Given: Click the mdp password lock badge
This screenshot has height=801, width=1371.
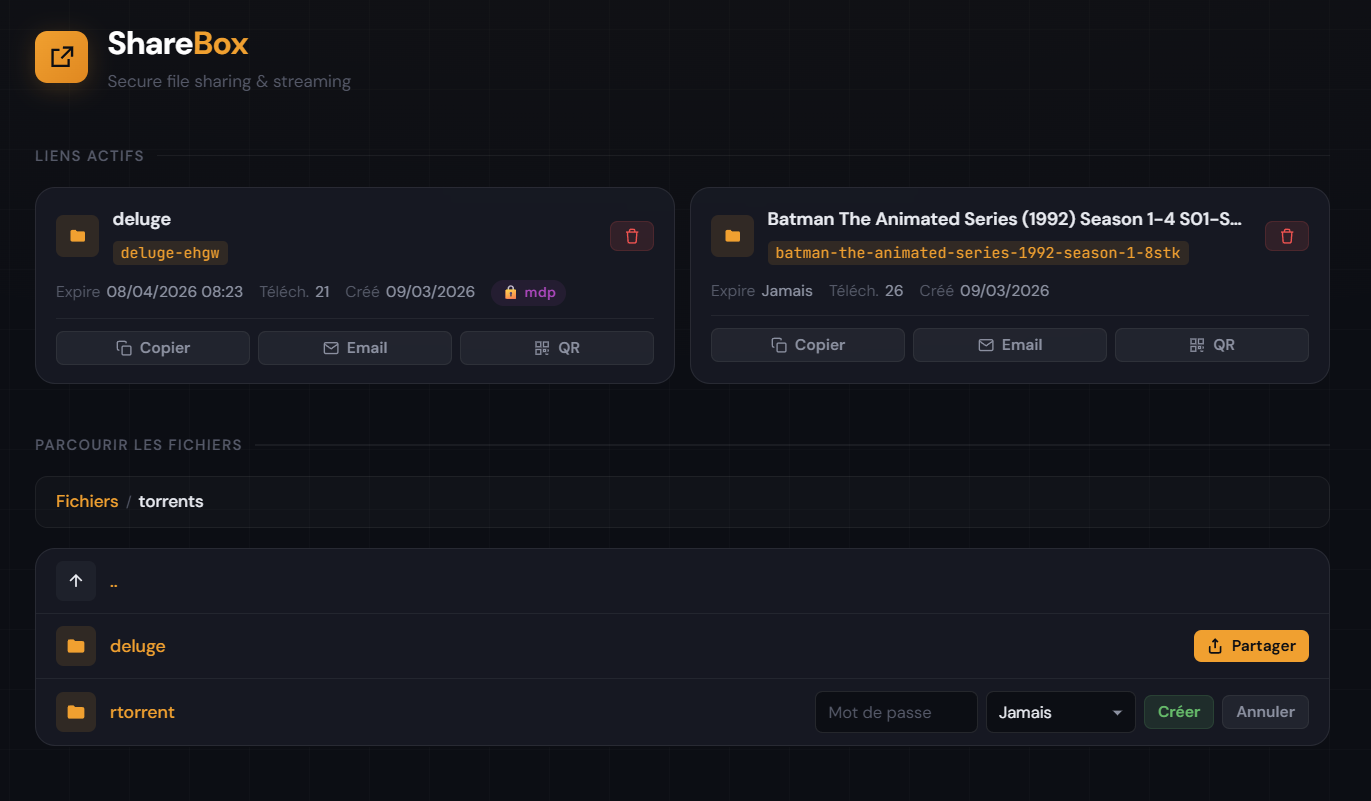Looking at the screenshot, I should 528,292.
